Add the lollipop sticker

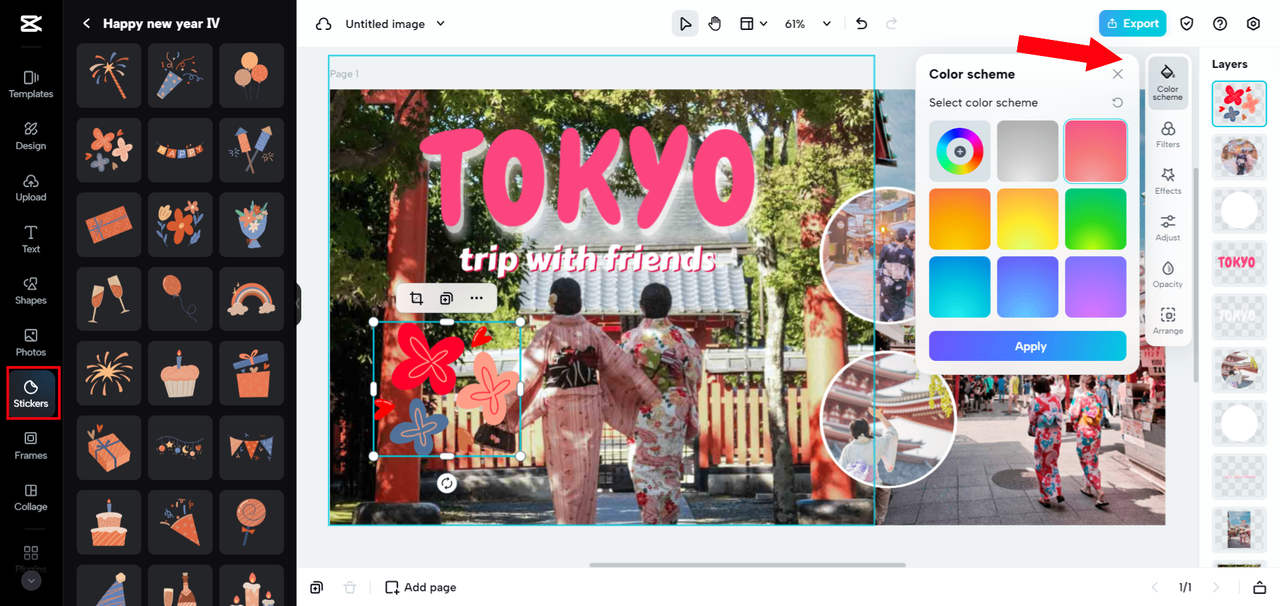click(251, 523)
